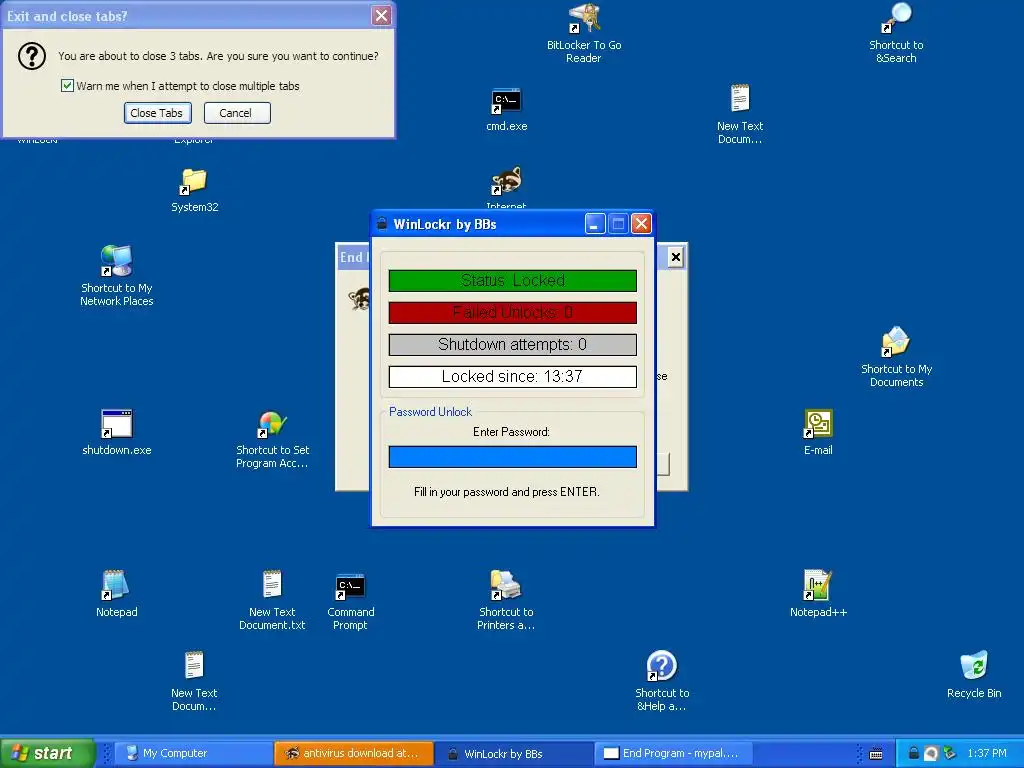This screenshot has height=768, width=1024.
Task: Open the Notepad++ desktop shortcut
Action: (x=818, y=585)
